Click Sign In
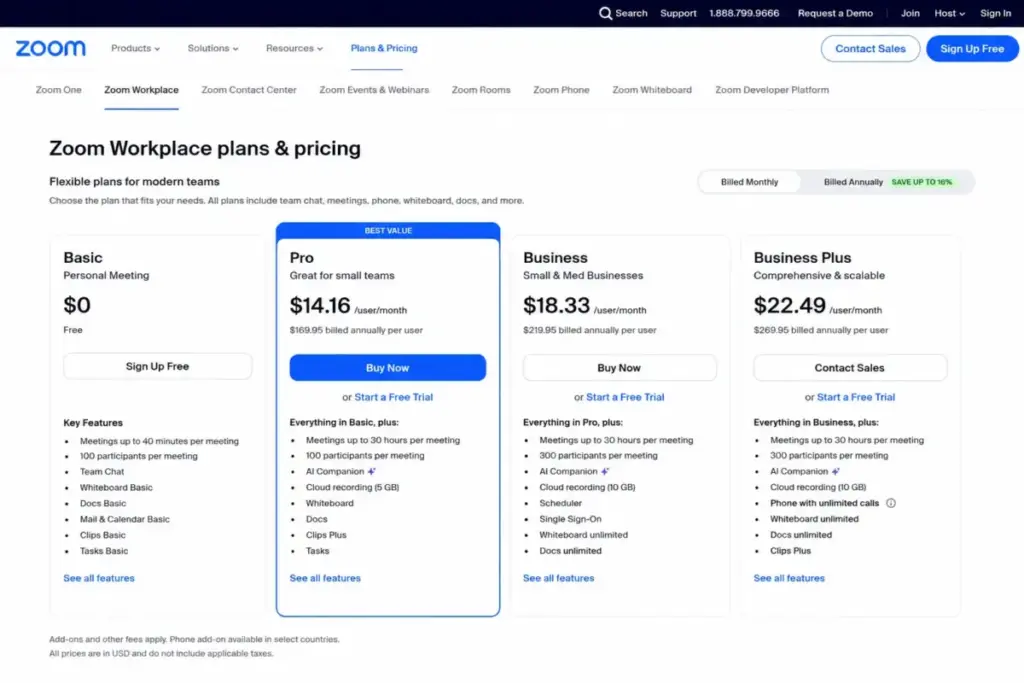The image size is (1024, 683). click(995, 13)
